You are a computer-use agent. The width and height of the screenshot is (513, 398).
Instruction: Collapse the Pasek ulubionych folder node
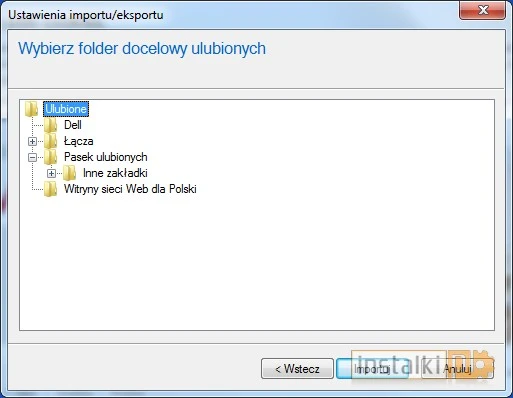tap(32, 157)
